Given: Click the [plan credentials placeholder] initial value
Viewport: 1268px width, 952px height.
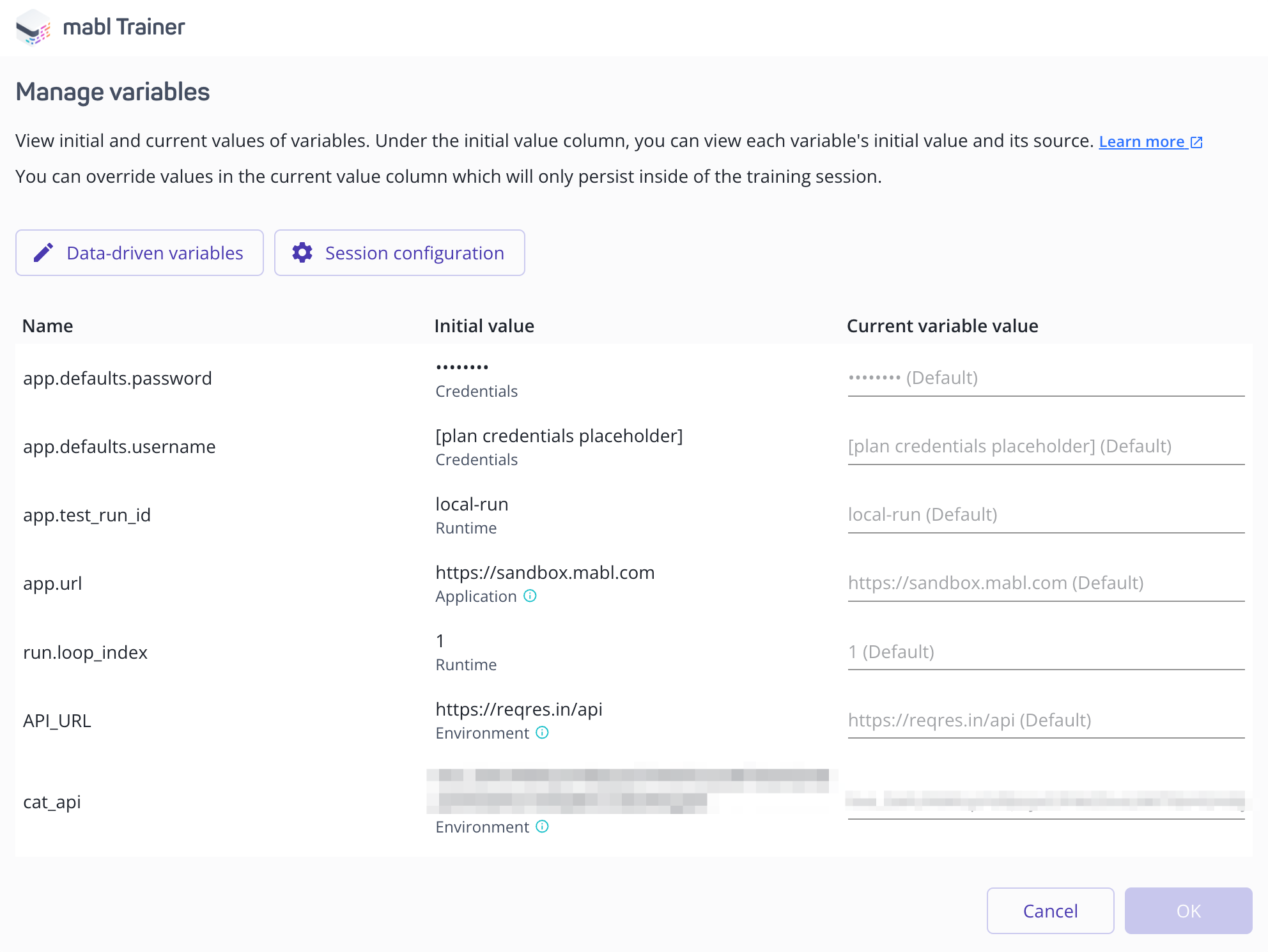Looking at the screenshot, I should pos(559,436).
